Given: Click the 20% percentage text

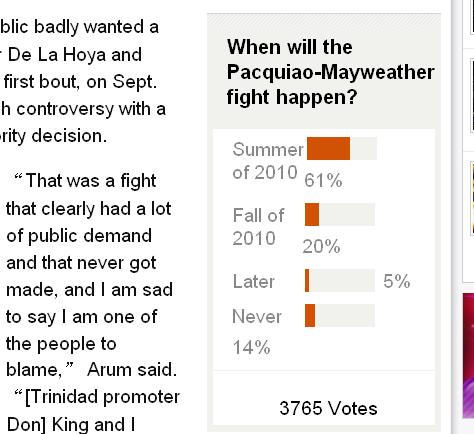Looking at the screenshot, I should click(x=321, y=246).
